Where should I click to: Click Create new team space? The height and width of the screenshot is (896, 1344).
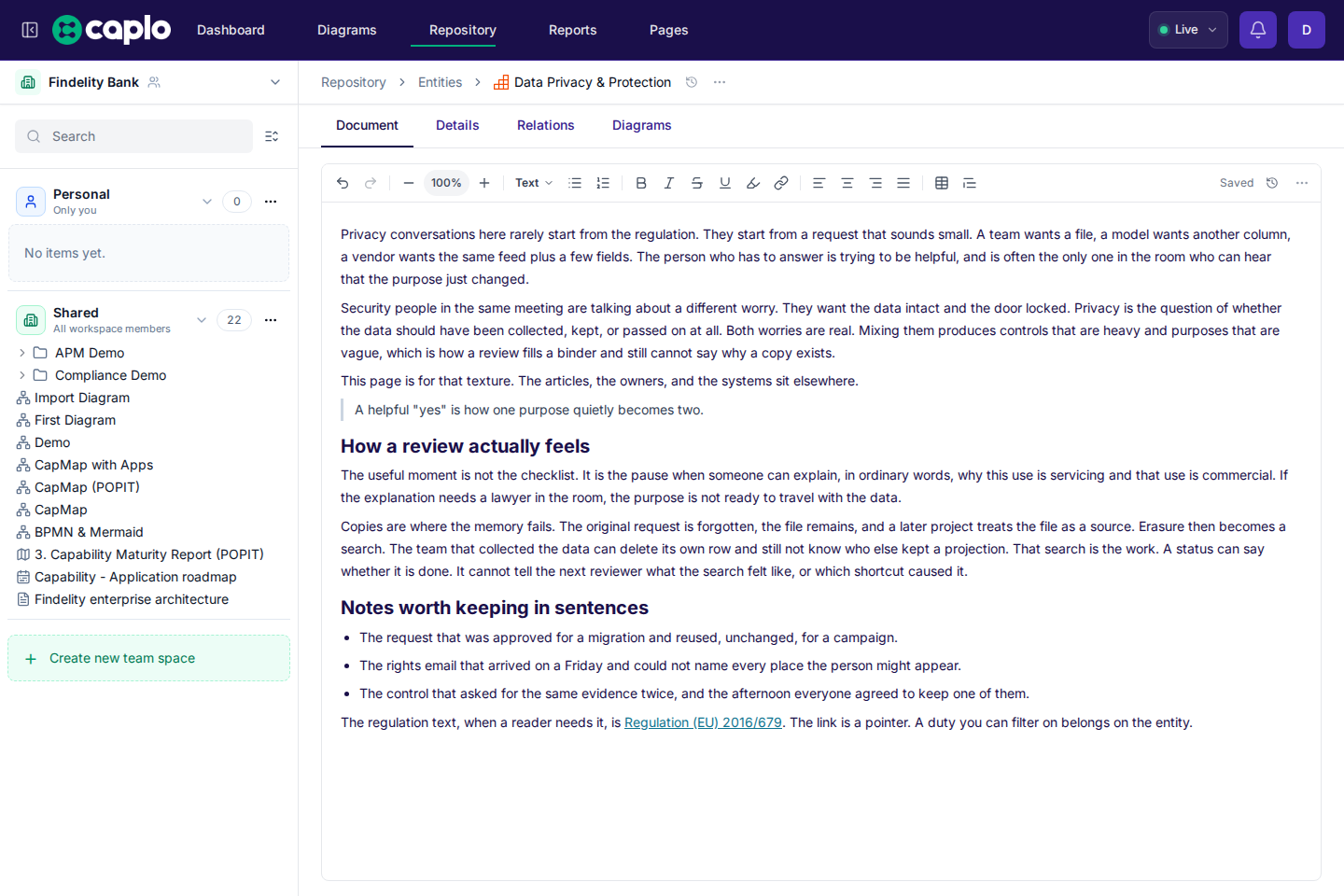[x=149, y=658]
